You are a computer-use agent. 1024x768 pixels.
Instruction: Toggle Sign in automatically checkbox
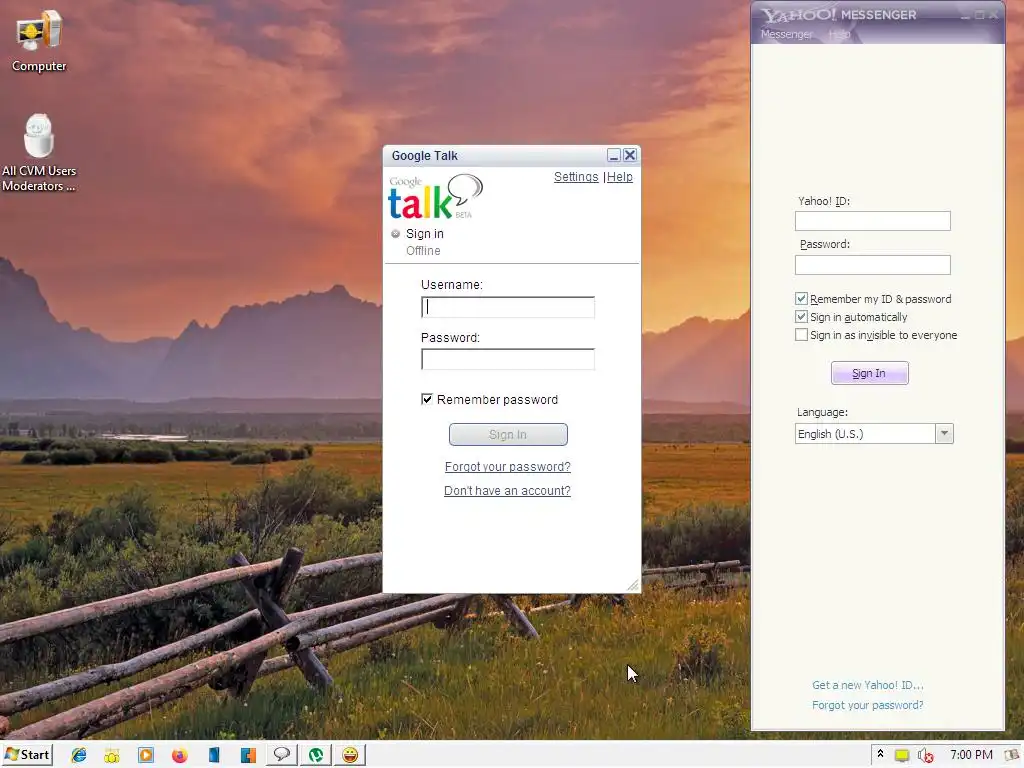(x=801, y=317)
